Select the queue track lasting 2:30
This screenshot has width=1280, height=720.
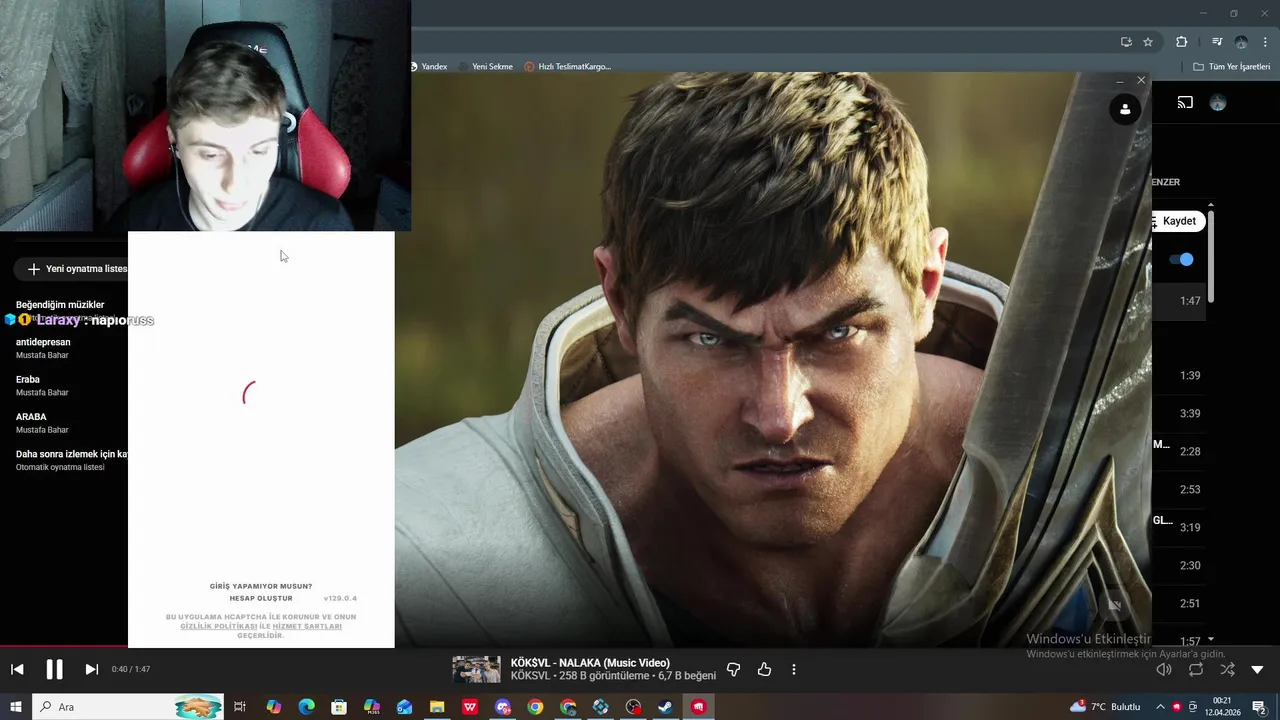point(1179,566)
